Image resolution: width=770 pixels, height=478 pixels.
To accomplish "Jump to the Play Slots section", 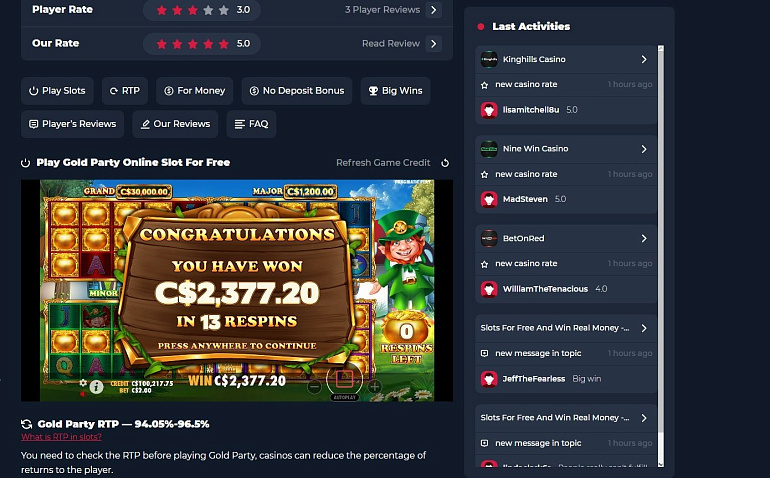I will point(57,91).
